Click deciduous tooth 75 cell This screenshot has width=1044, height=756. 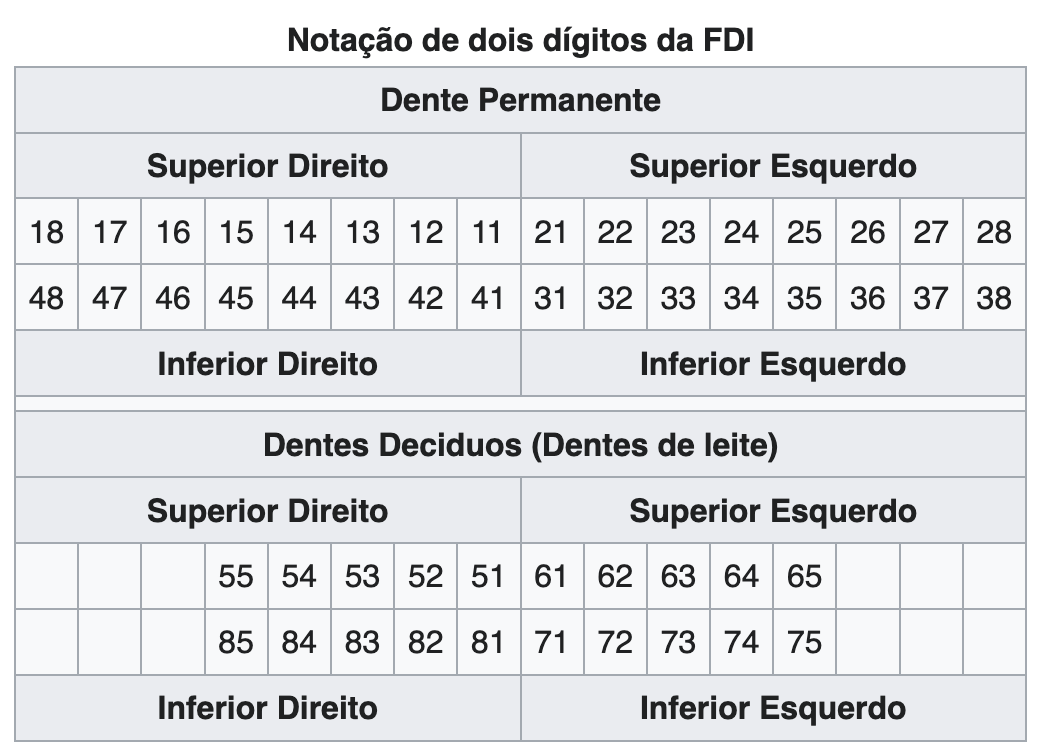(x=804, y=642)
